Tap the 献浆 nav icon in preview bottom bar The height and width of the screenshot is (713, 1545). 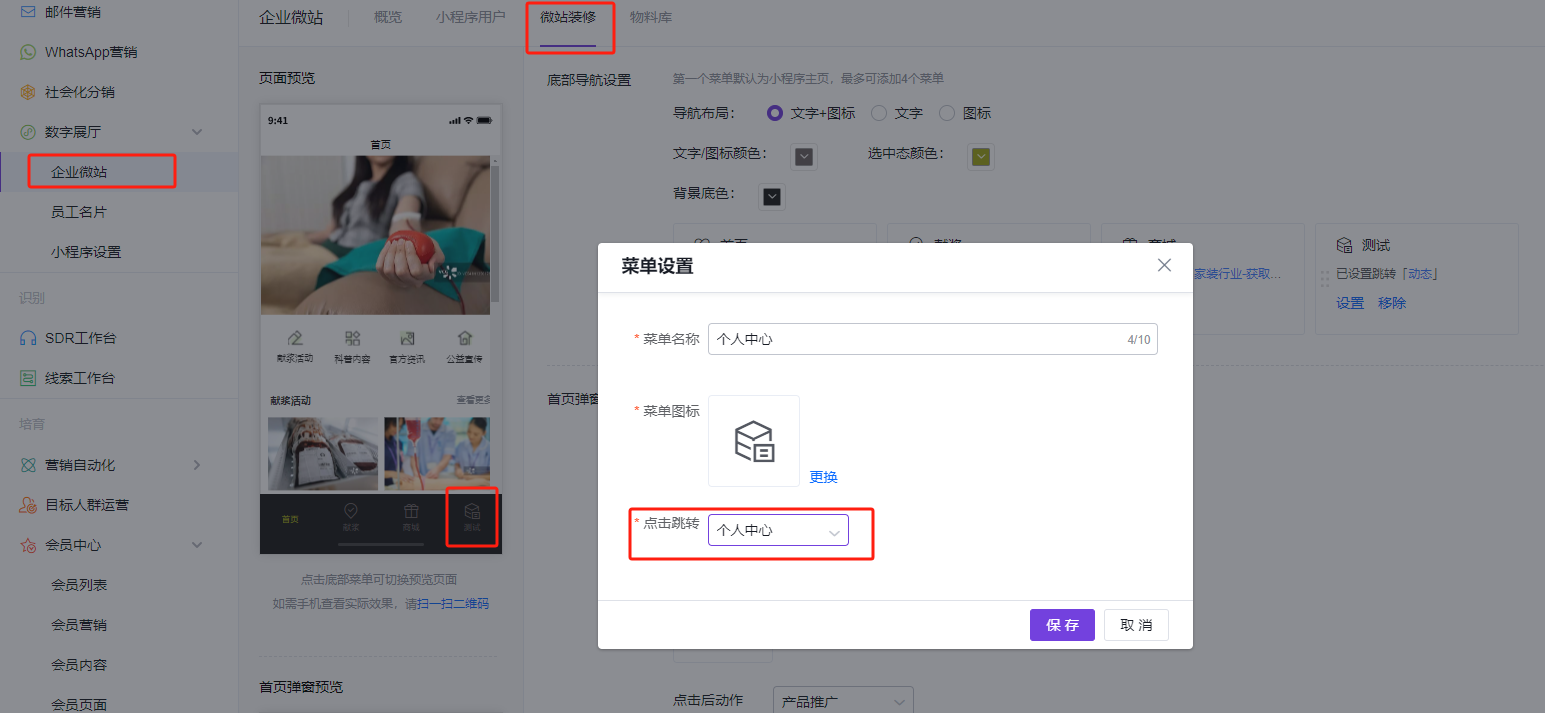pyautogui.click(x=351, y=511)
